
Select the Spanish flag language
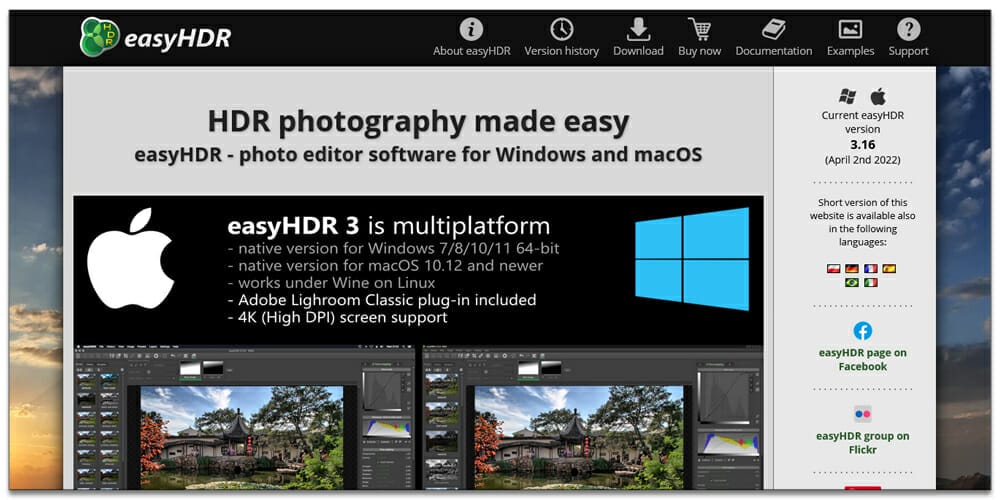coord(889,268)
